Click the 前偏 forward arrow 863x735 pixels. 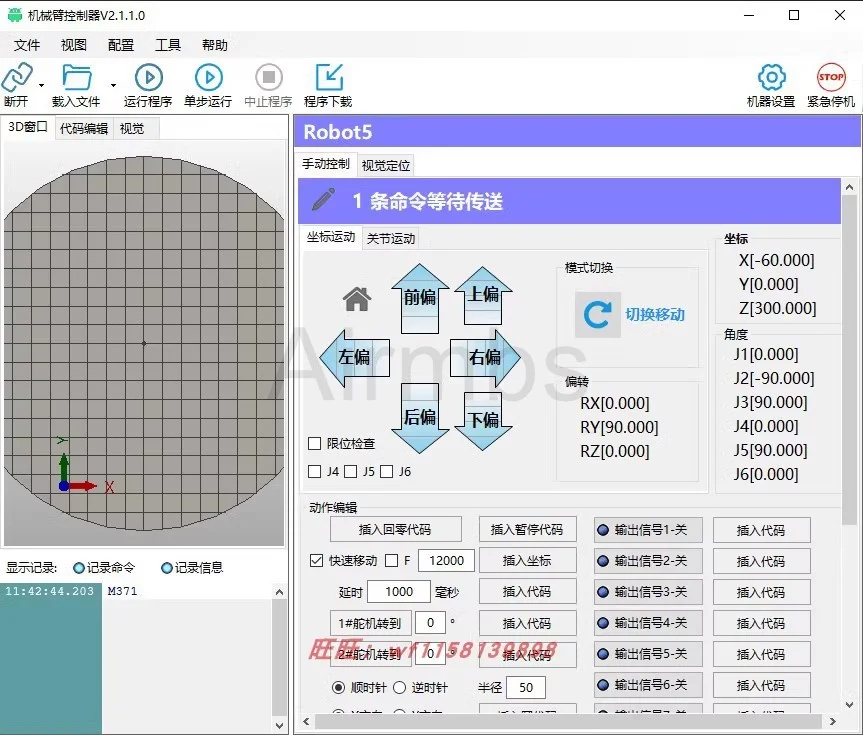pyautogui.click(x=420, y=297)
